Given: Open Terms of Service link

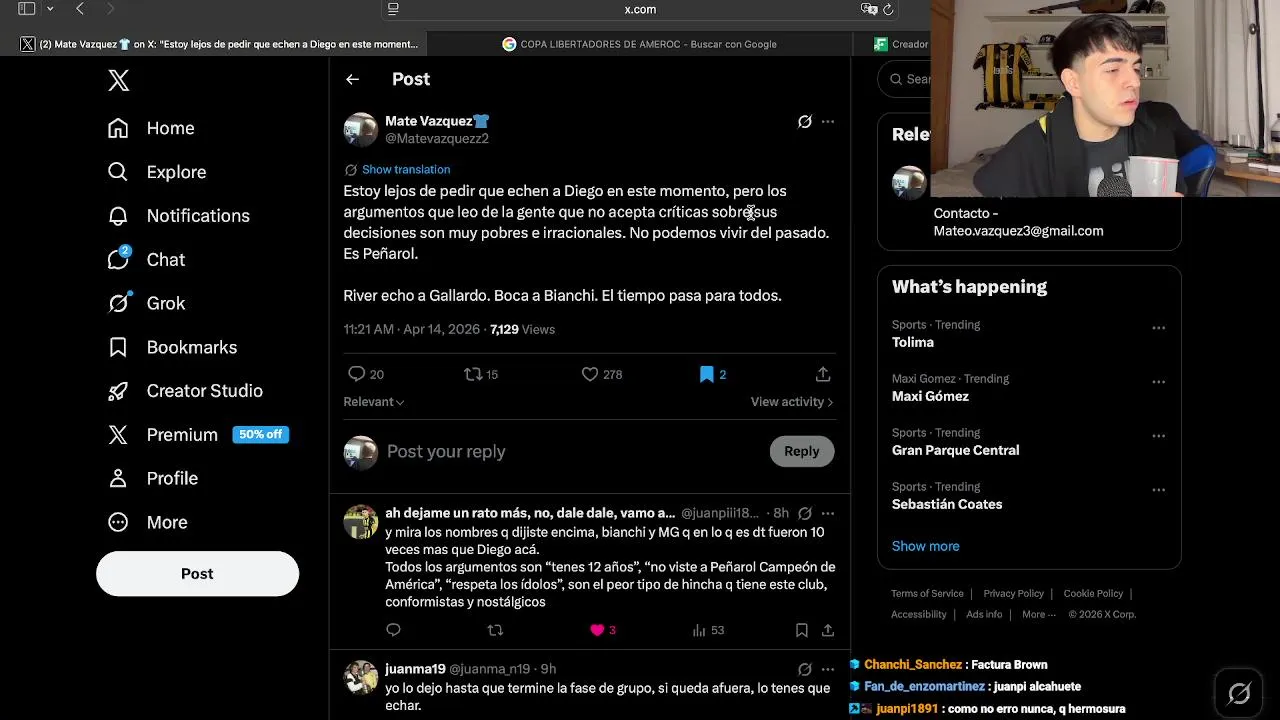Looking at the screenshot, I should (927, 594).
